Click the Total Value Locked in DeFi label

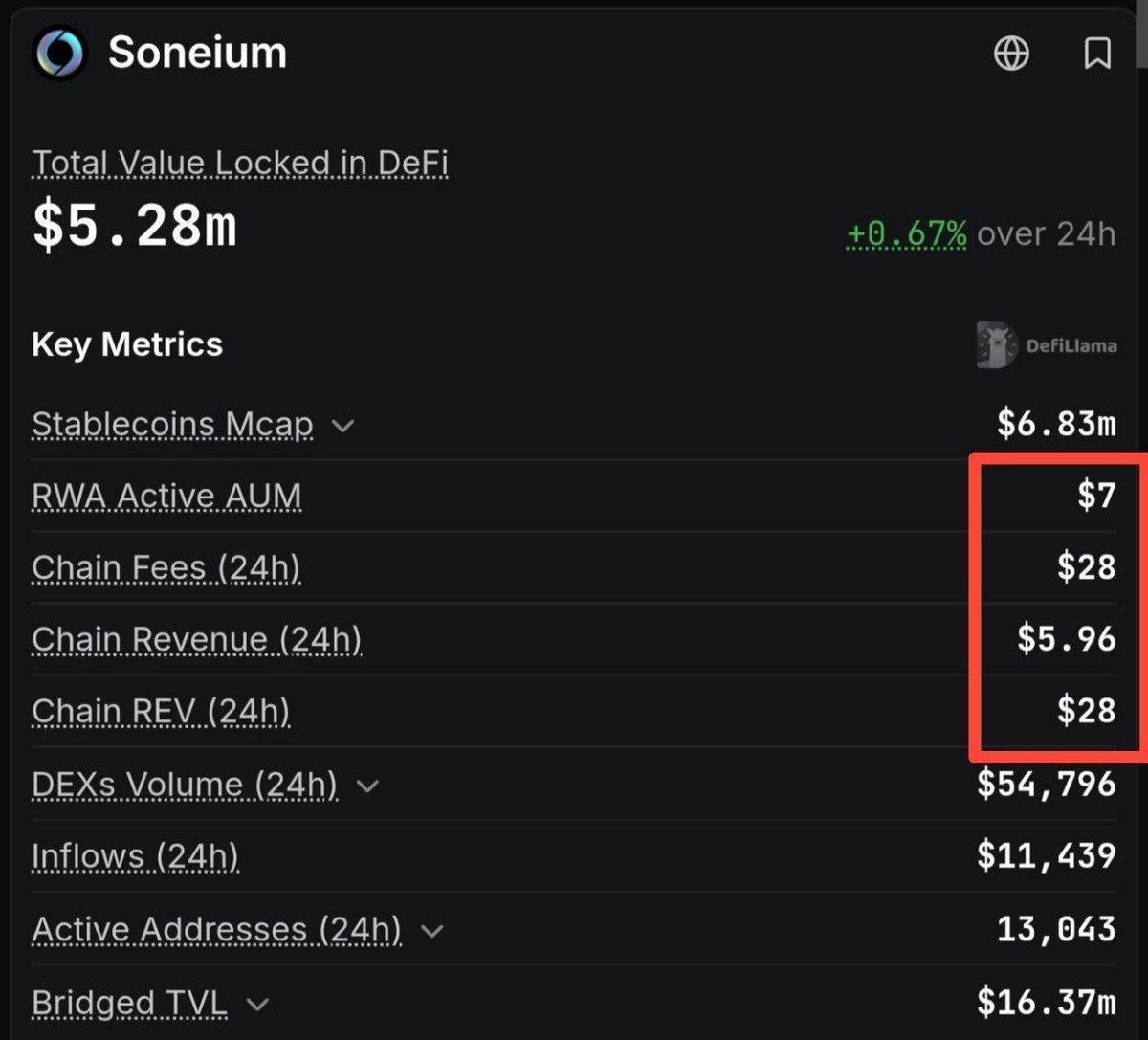click(x=240, y=164)
